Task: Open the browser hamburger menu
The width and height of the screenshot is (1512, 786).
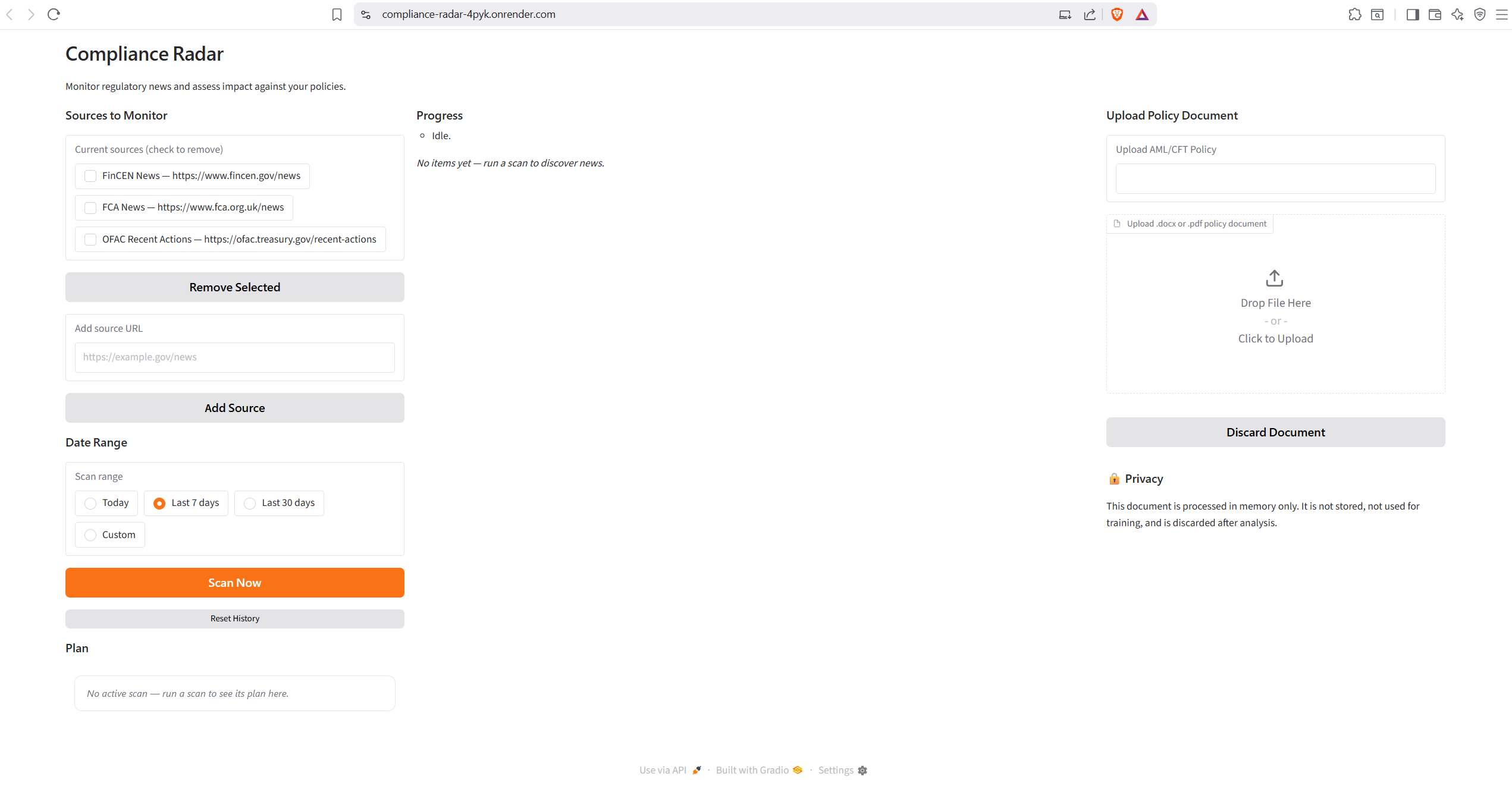Action: coord(1502,14)
